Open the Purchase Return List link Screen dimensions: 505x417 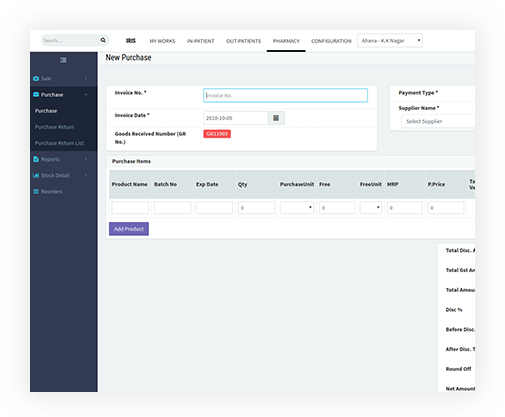coord(59,143)
